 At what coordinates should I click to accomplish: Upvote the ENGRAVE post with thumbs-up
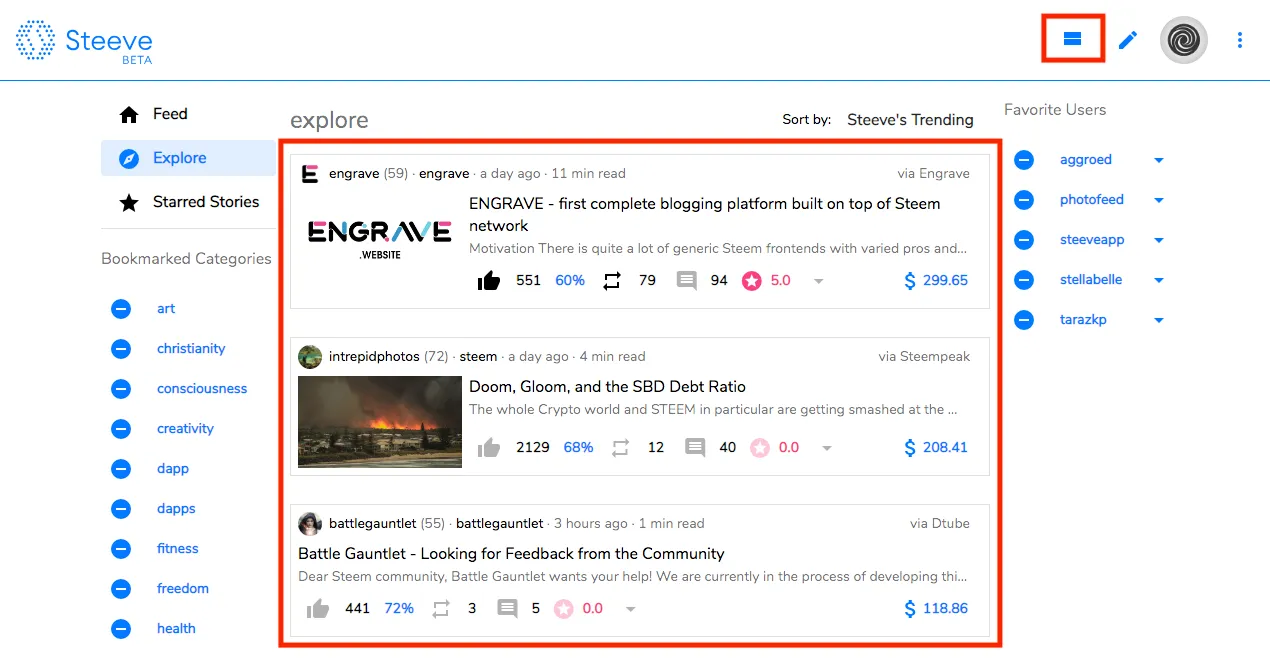[x=489, y=281]
